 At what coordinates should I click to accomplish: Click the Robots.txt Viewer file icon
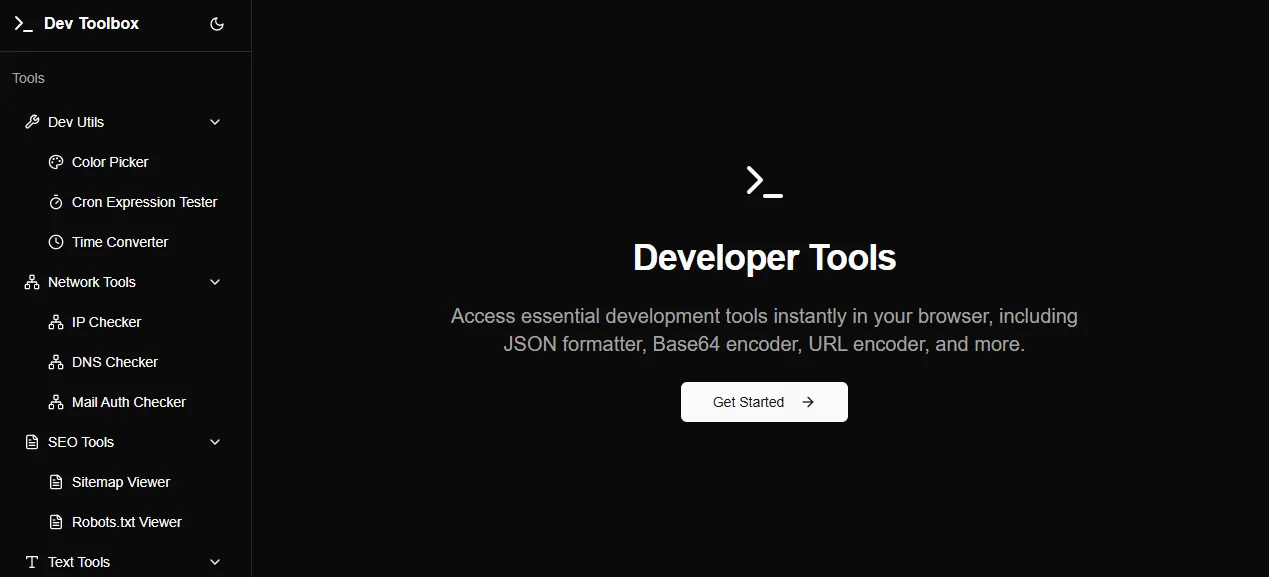(x=56, y=521)
